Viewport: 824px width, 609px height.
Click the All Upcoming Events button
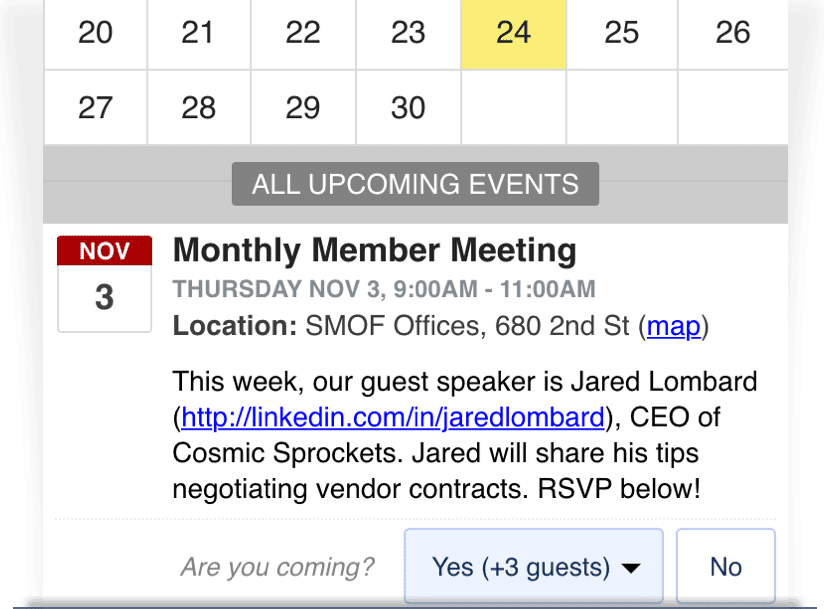coord(415,184)
